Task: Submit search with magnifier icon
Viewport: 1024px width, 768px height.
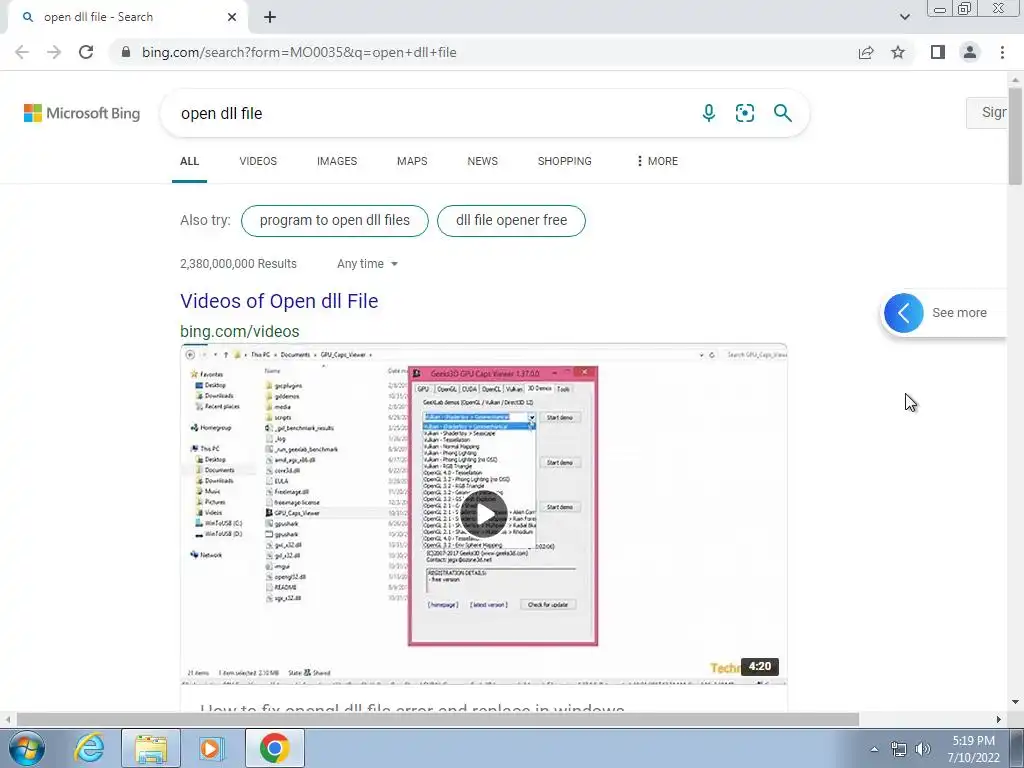Action: [x=782, y=113]
